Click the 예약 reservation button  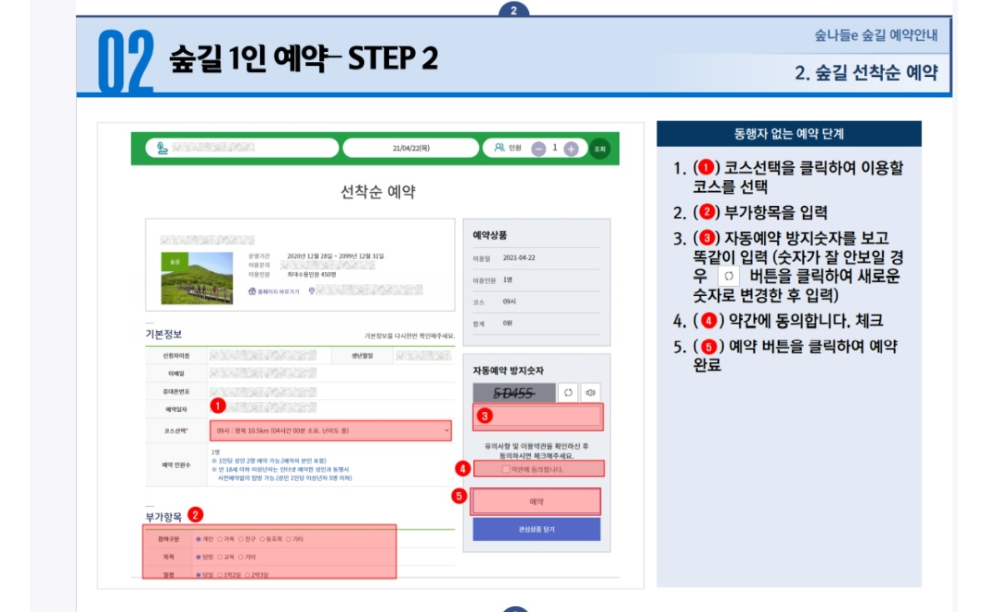point(536,502)
